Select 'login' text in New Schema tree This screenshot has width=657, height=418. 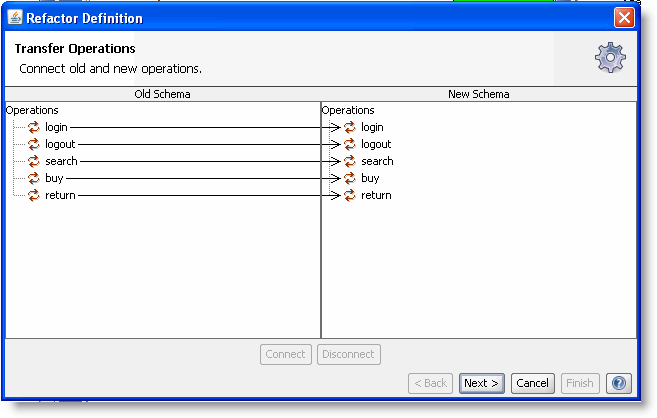372,127
